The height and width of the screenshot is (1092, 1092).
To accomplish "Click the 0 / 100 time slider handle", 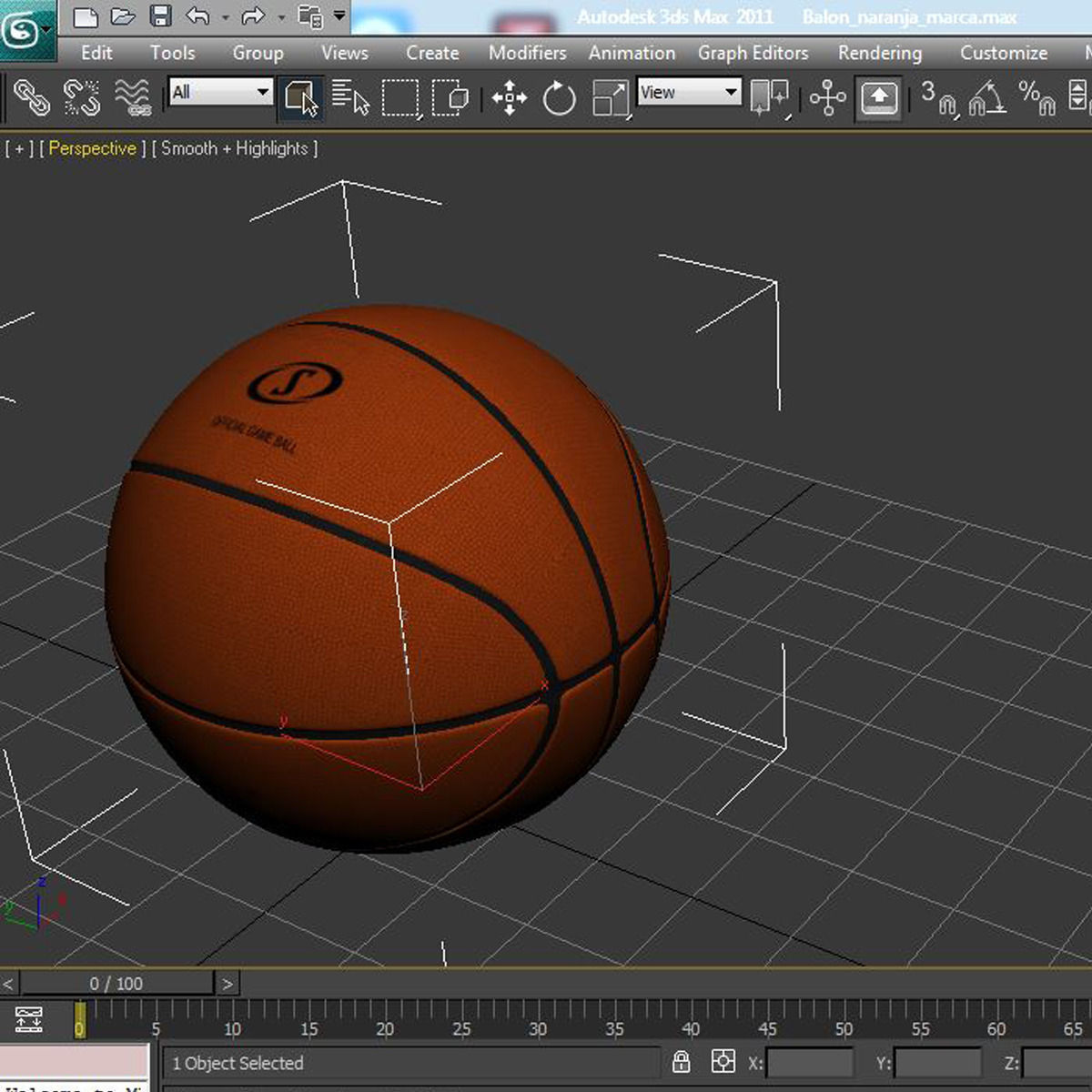I will 116,984.
